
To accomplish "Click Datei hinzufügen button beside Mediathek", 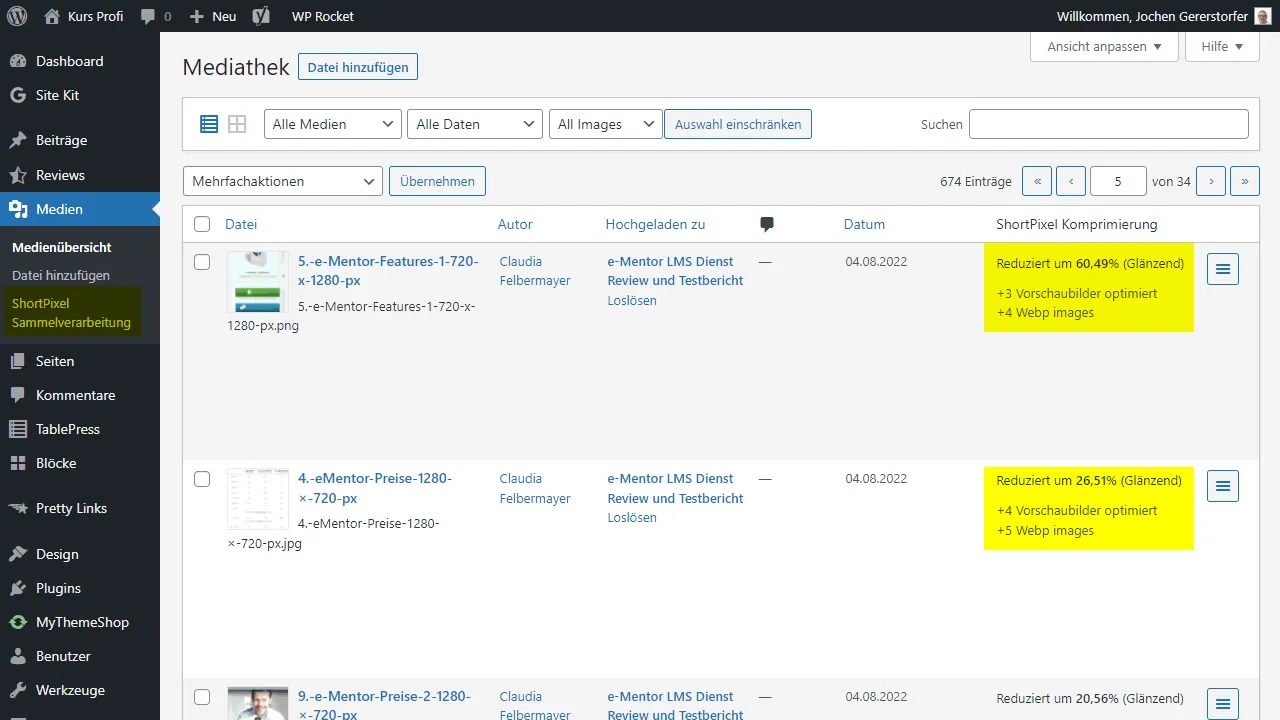I will tap(358, 67).
